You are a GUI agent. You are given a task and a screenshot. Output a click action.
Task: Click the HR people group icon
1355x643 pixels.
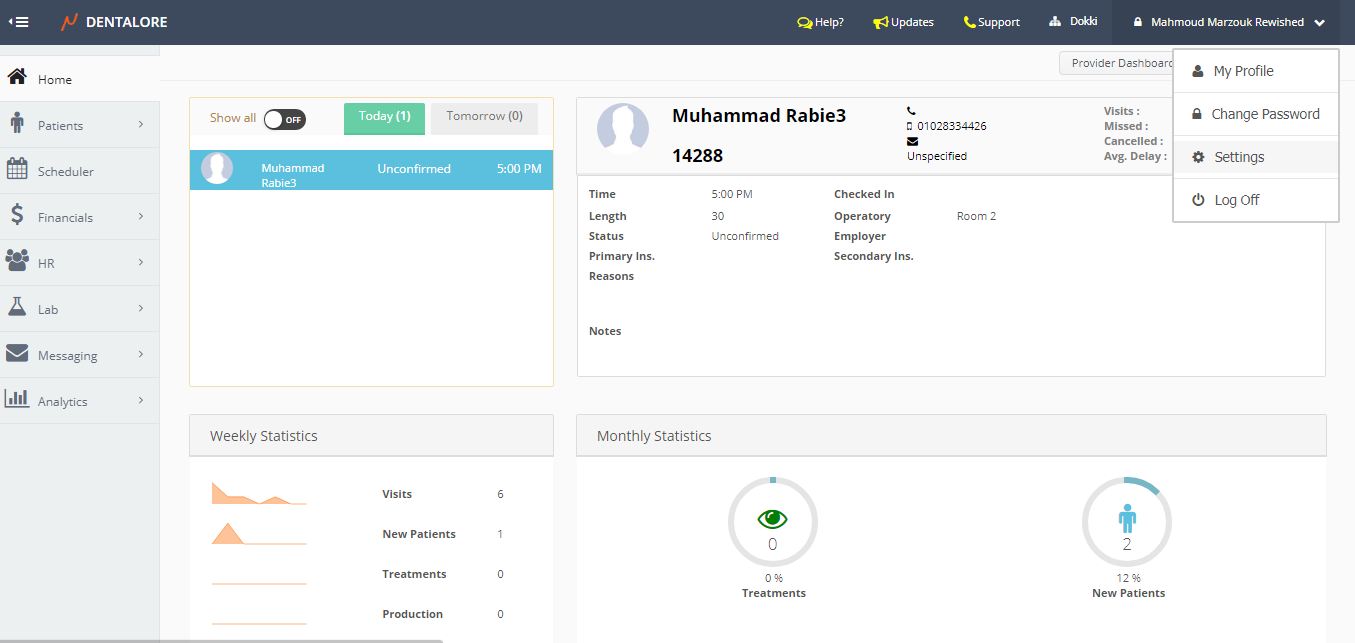coord(17,262)
